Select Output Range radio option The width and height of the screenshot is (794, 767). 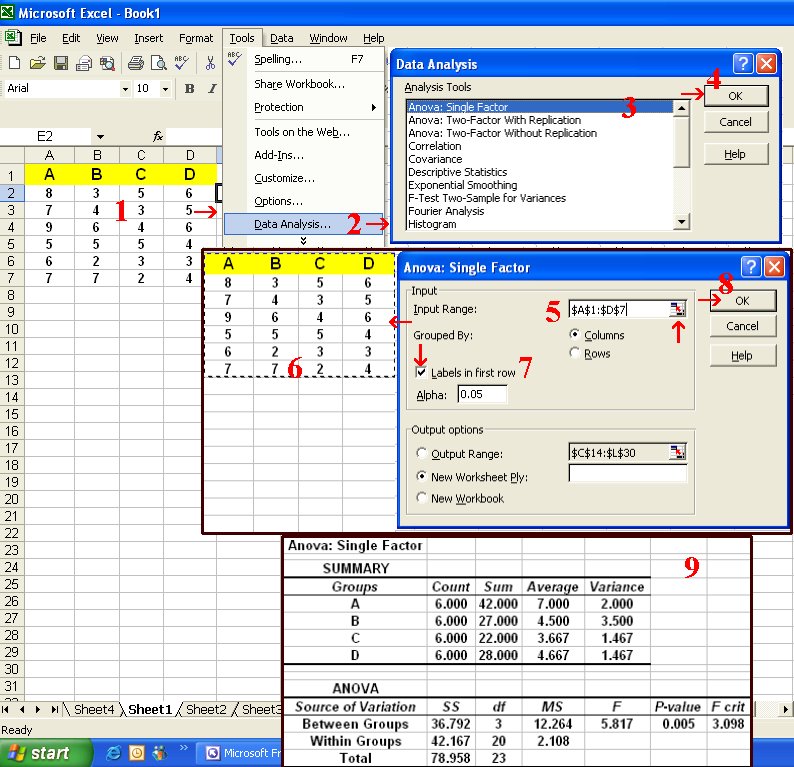(x=421, y=453)
